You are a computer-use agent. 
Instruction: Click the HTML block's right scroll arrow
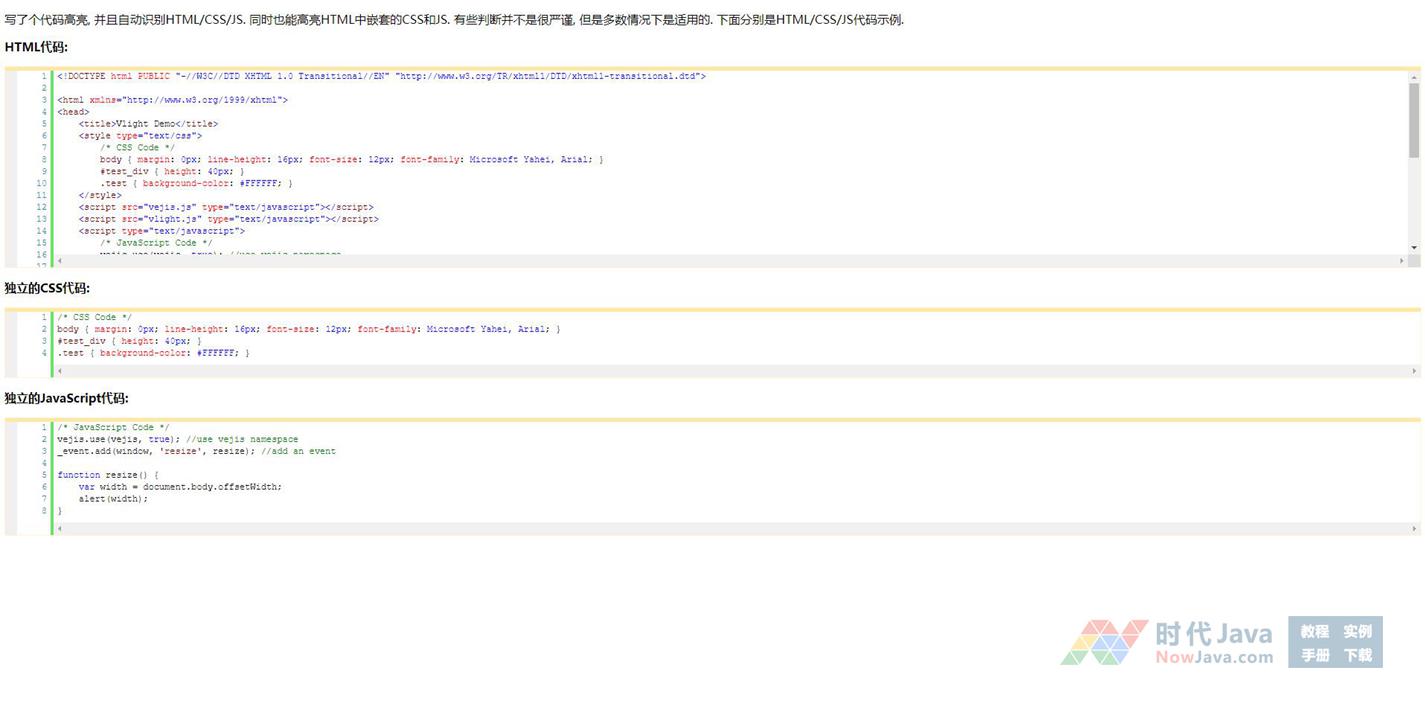point(1401,261)
